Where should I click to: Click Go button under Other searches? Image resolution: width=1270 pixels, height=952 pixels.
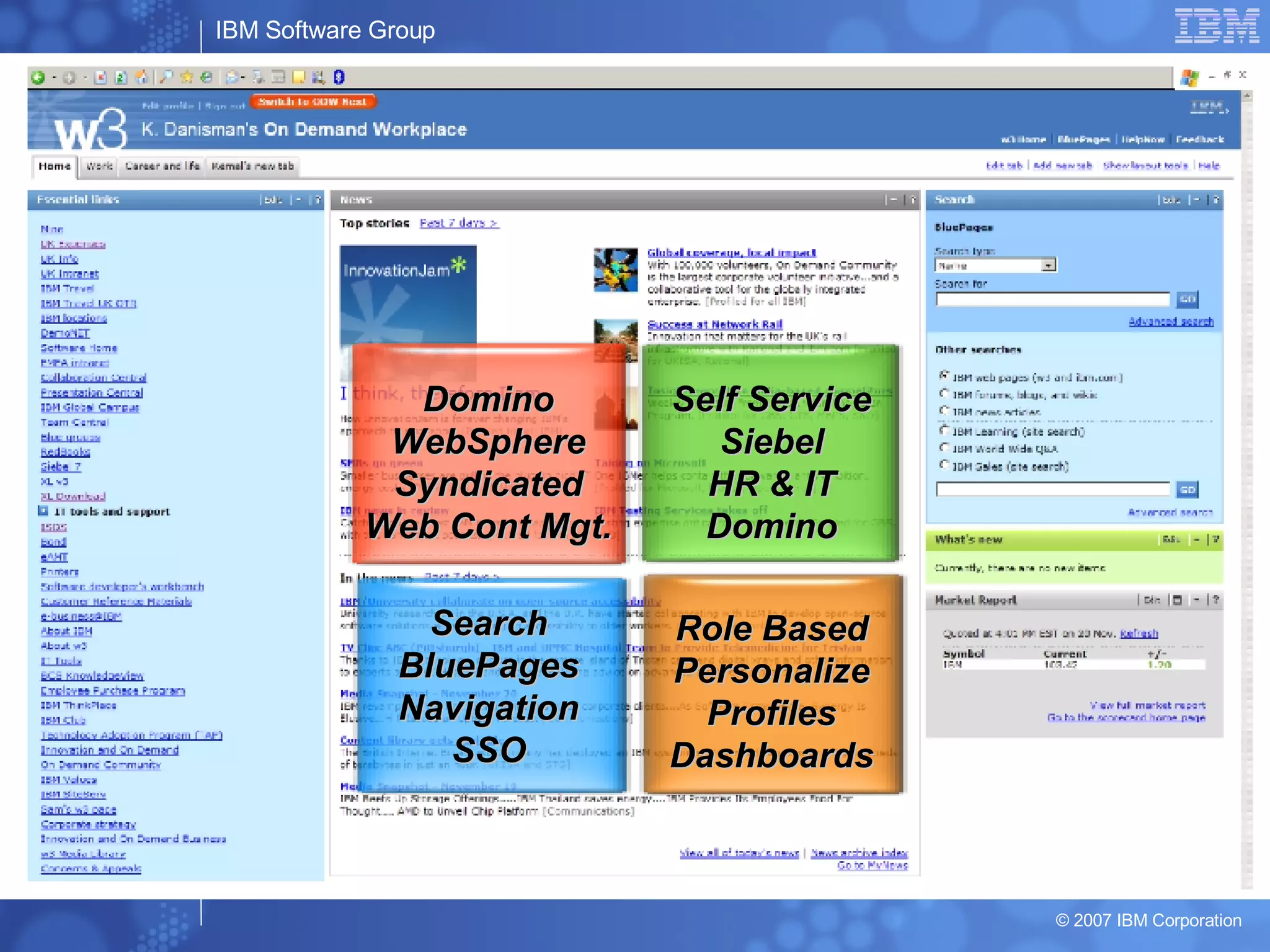click(1188, 490)
